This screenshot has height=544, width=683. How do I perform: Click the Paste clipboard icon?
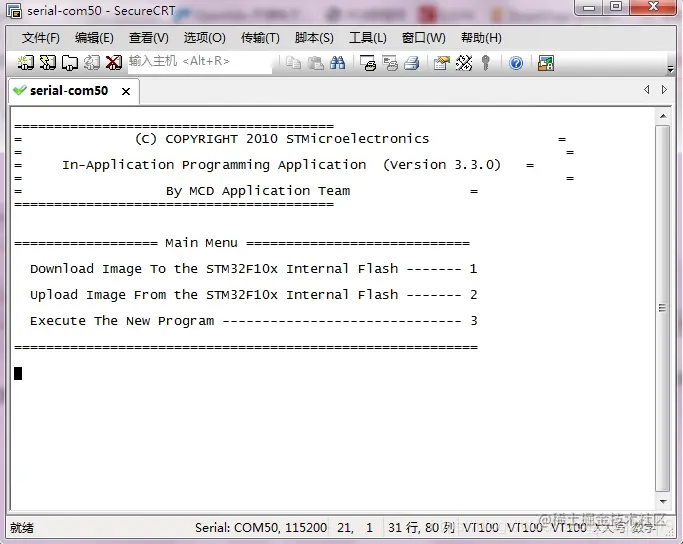pyautogui.click(x=315, y=63)
